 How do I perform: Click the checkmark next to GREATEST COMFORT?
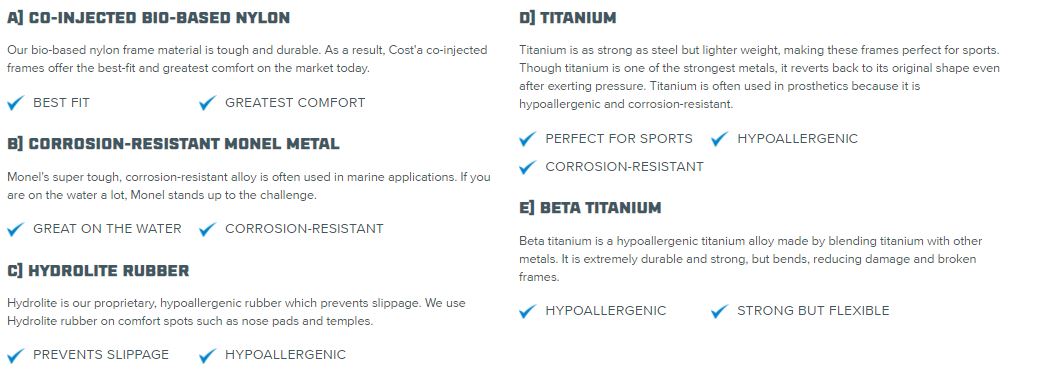tap(208, 103)
